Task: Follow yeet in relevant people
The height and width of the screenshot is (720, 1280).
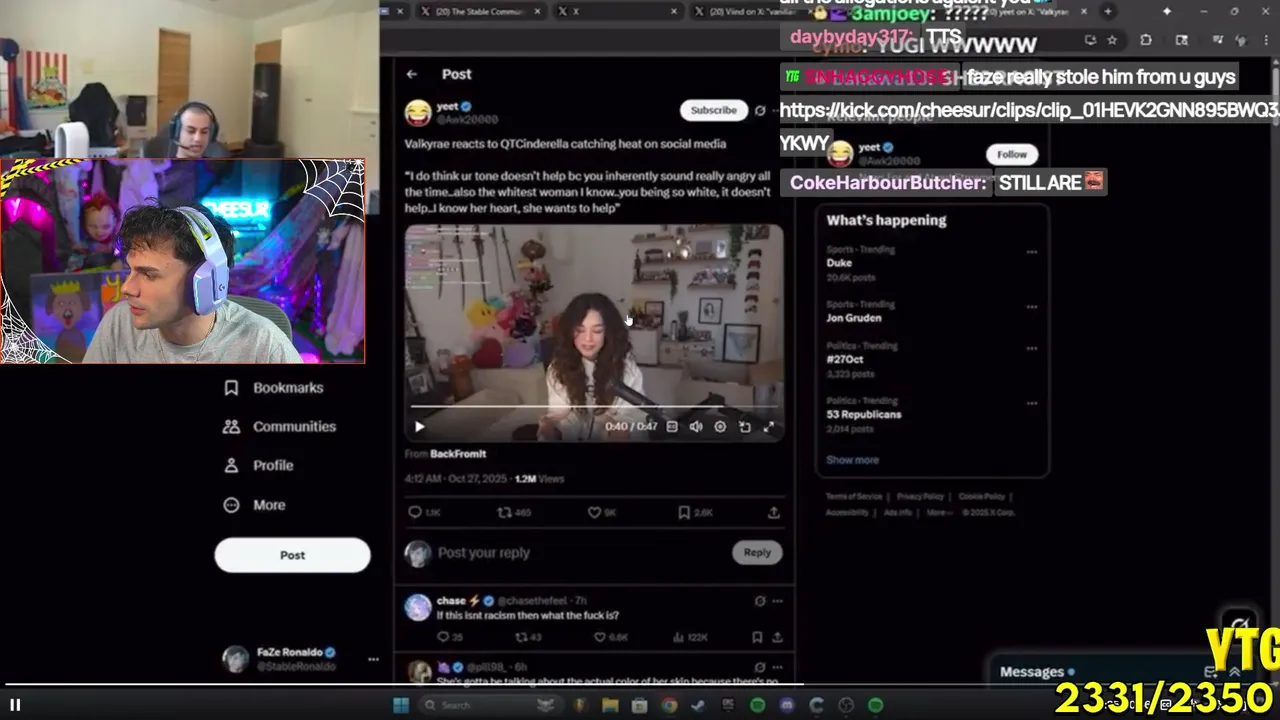Action: coord(1011,154)
